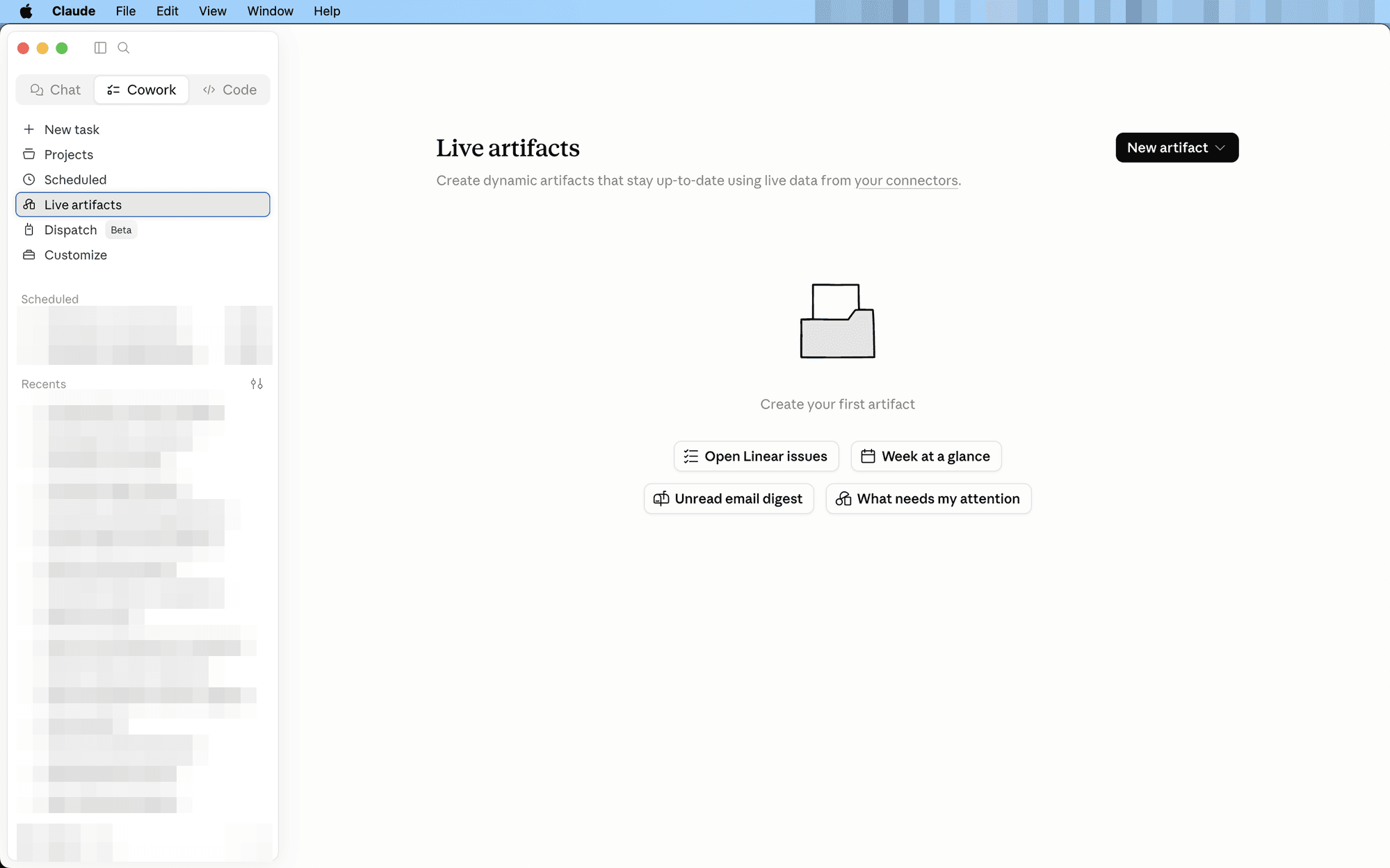Start a New task
The image size is (1390, 868).
click(143, 129)
